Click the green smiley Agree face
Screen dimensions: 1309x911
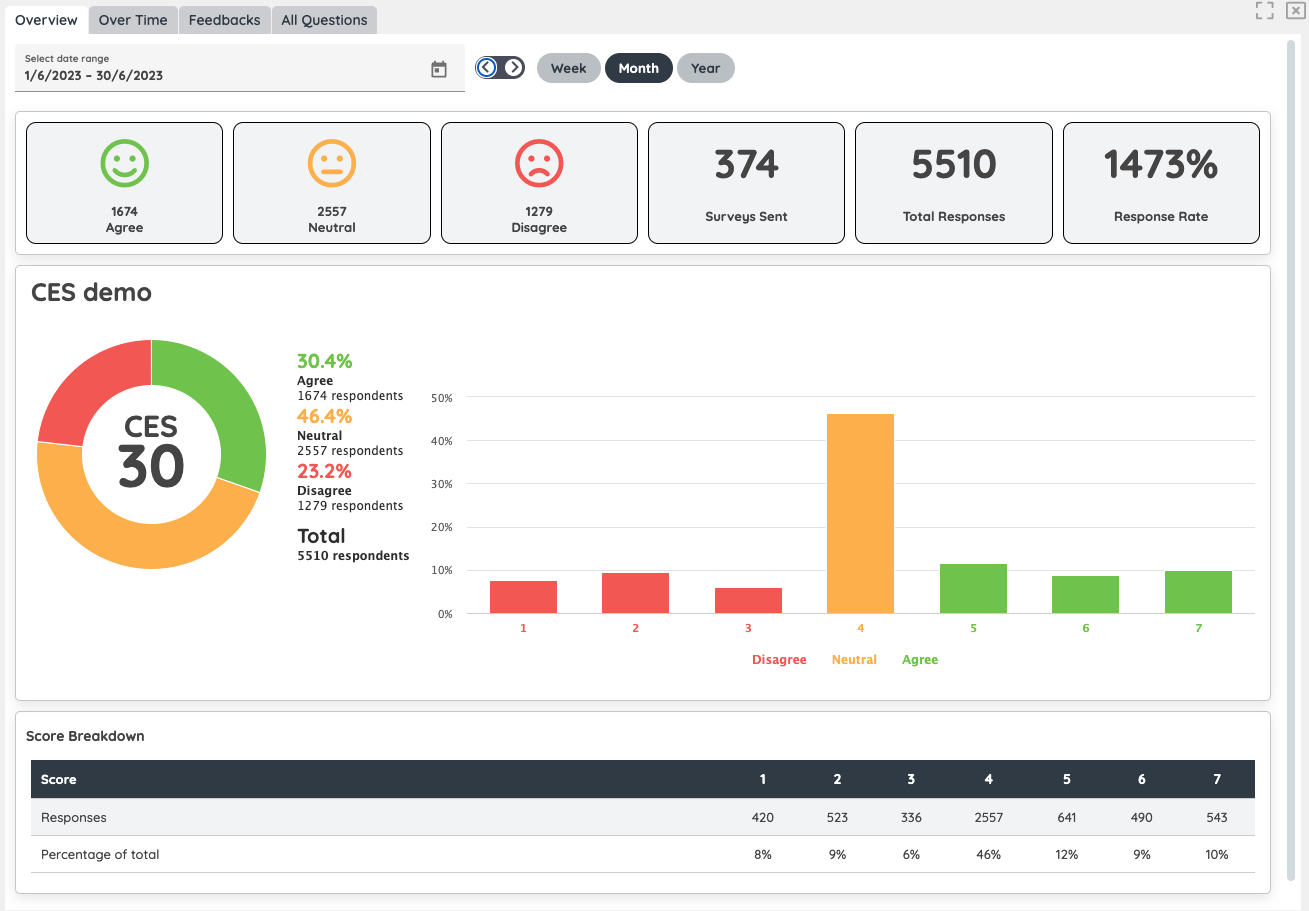tap(124, 163)
